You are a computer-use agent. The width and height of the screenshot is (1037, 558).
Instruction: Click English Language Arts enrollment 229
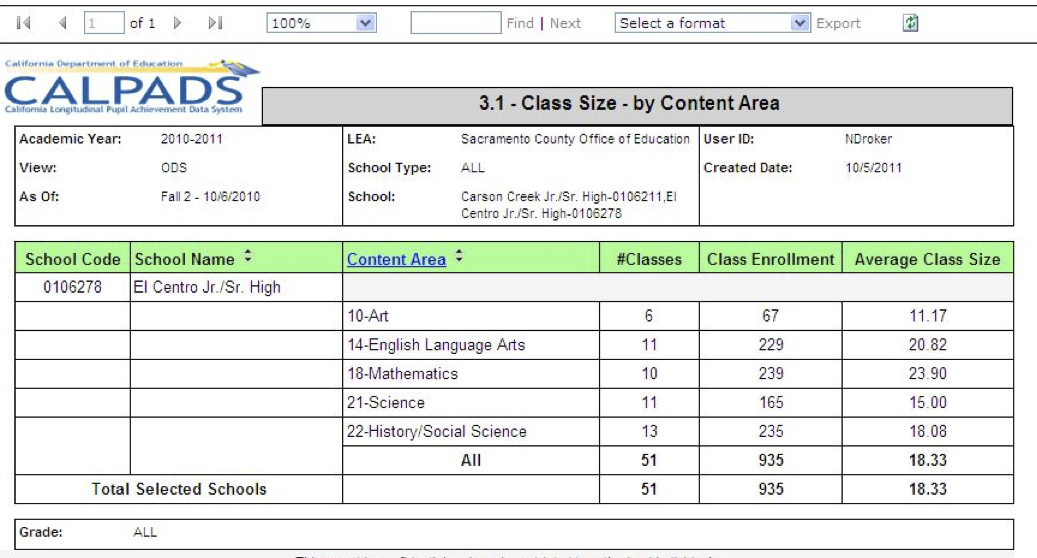770,345
